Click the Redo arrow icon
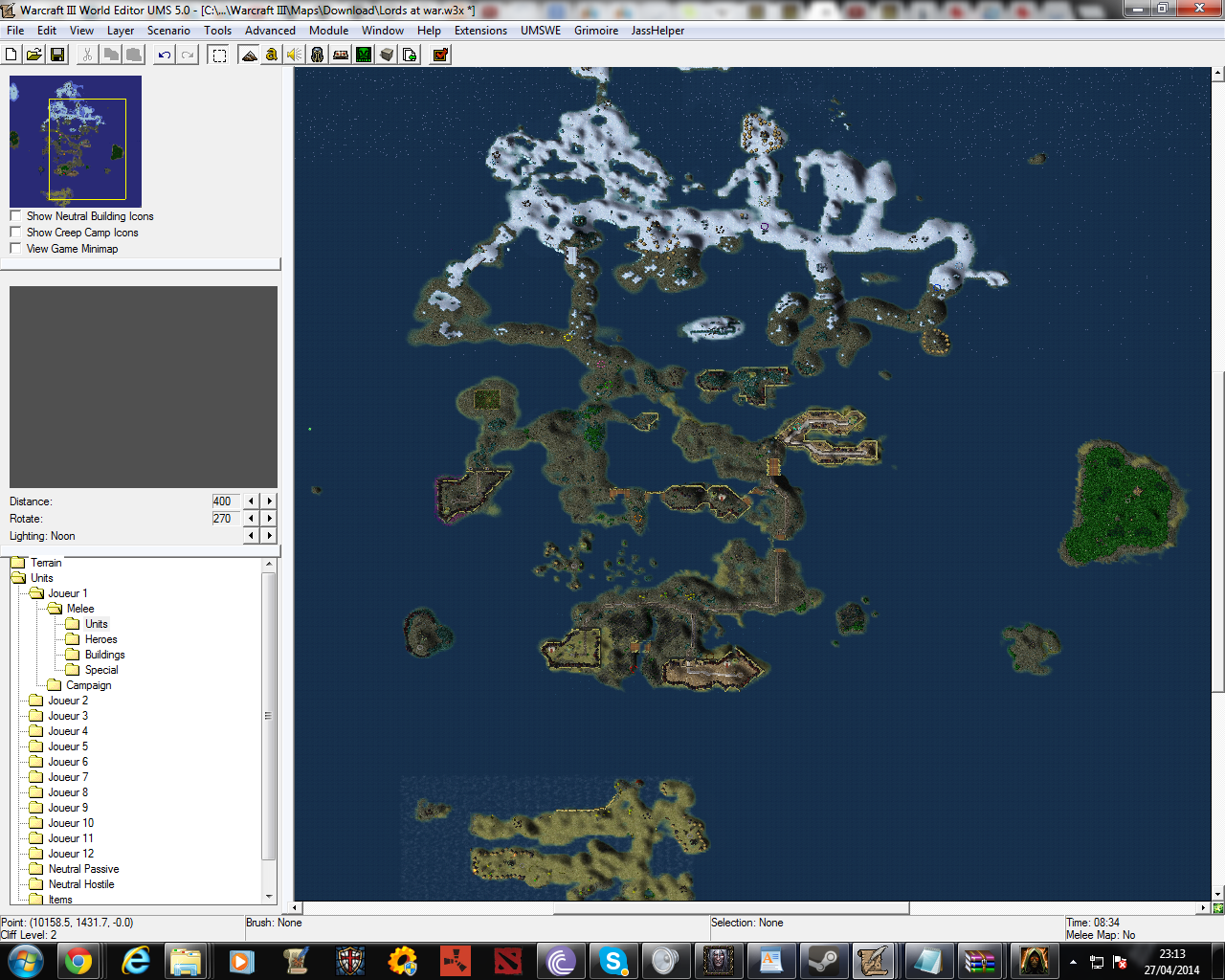 (188, 55)
